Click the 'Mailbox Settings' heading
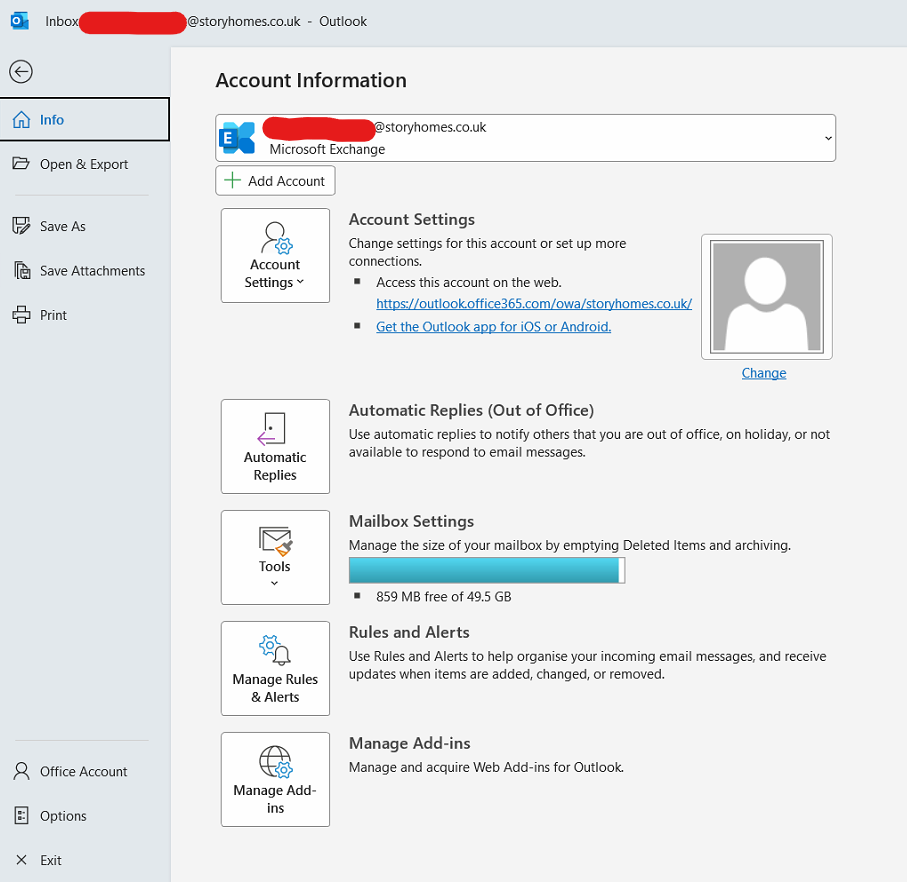907x882 pixels. click(411, 521)
